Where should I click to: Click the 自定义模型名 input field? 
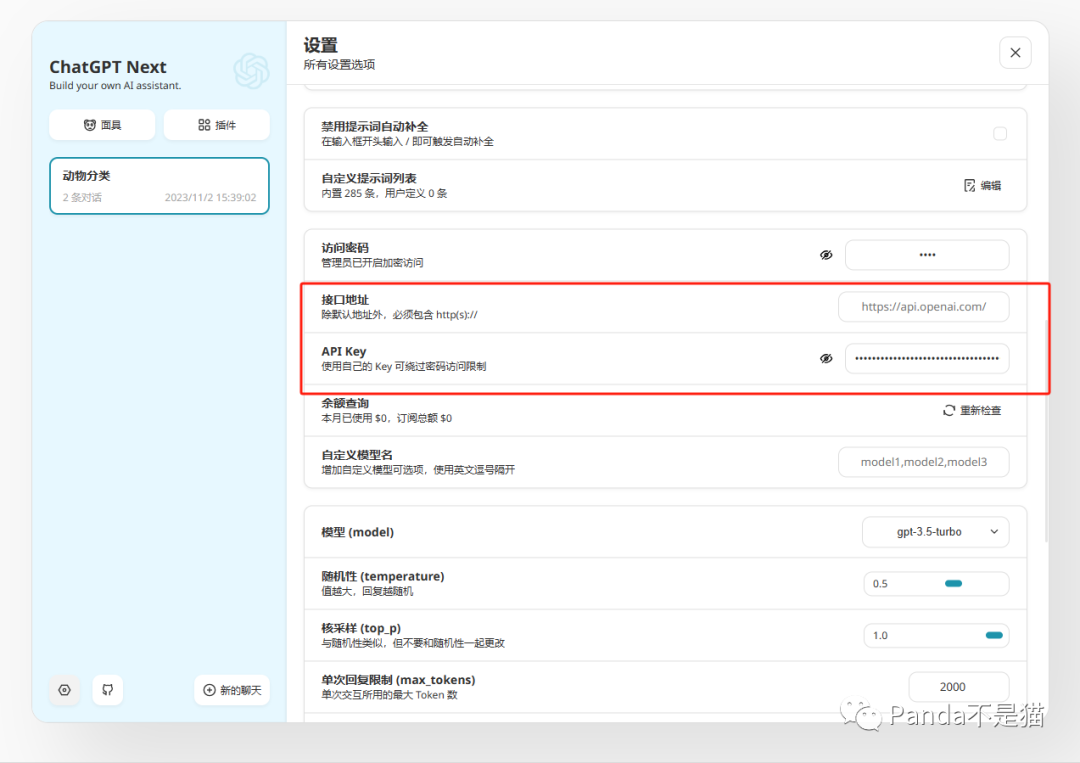tap(924, 462)
